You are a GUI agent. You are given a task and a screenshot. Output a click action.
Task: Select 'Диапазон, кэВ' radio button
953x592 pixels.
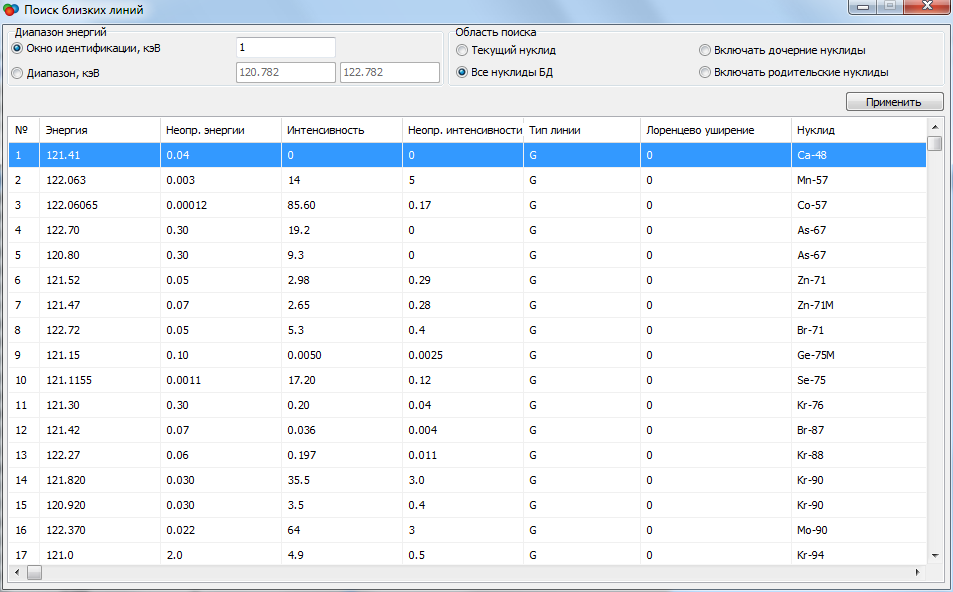pos(17,73)
